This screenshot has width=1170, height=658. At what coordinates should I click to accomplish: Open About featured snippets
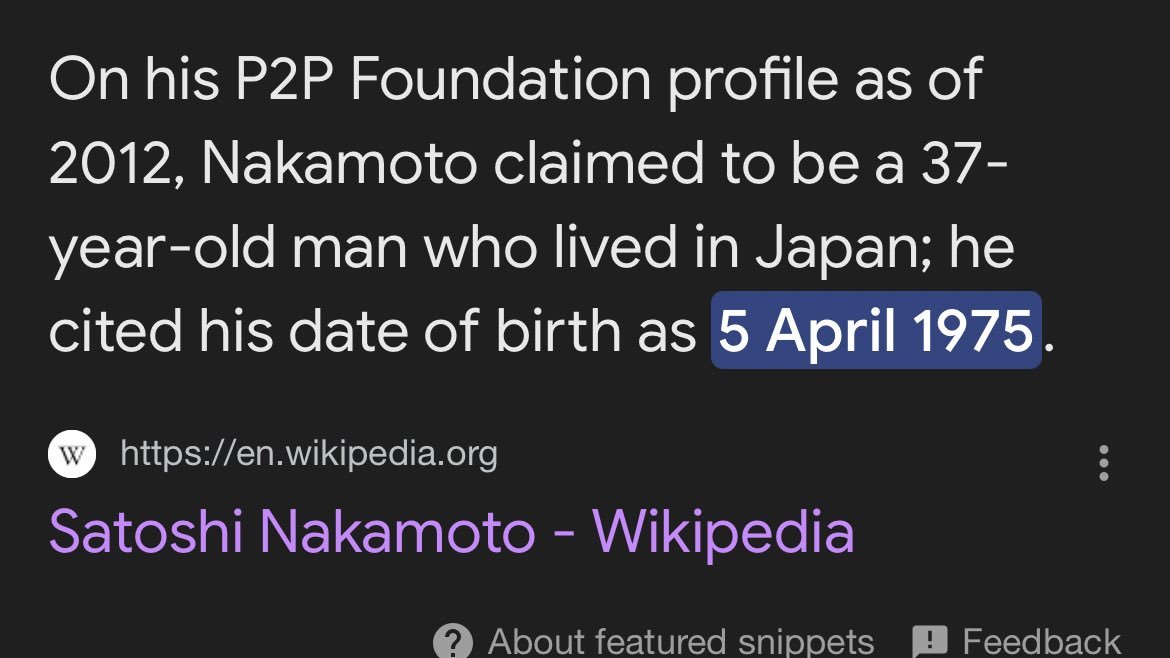(680, 641)
